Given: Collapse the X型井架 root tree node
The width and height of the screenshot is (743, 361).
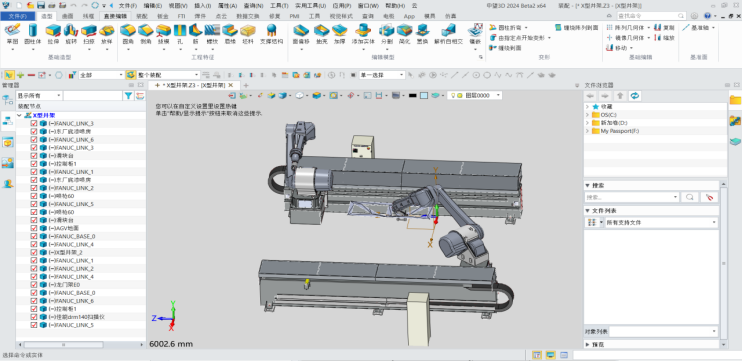Looking at the screenshot, I should (19, 115).
